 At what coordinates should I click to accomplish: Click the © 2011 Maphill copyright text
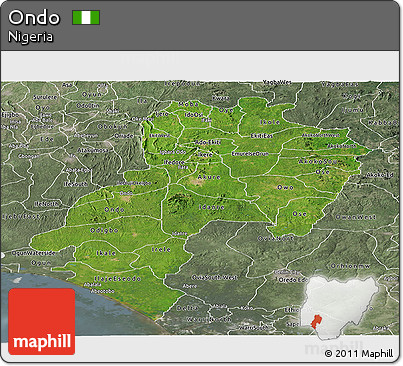(x=359, y=353)
